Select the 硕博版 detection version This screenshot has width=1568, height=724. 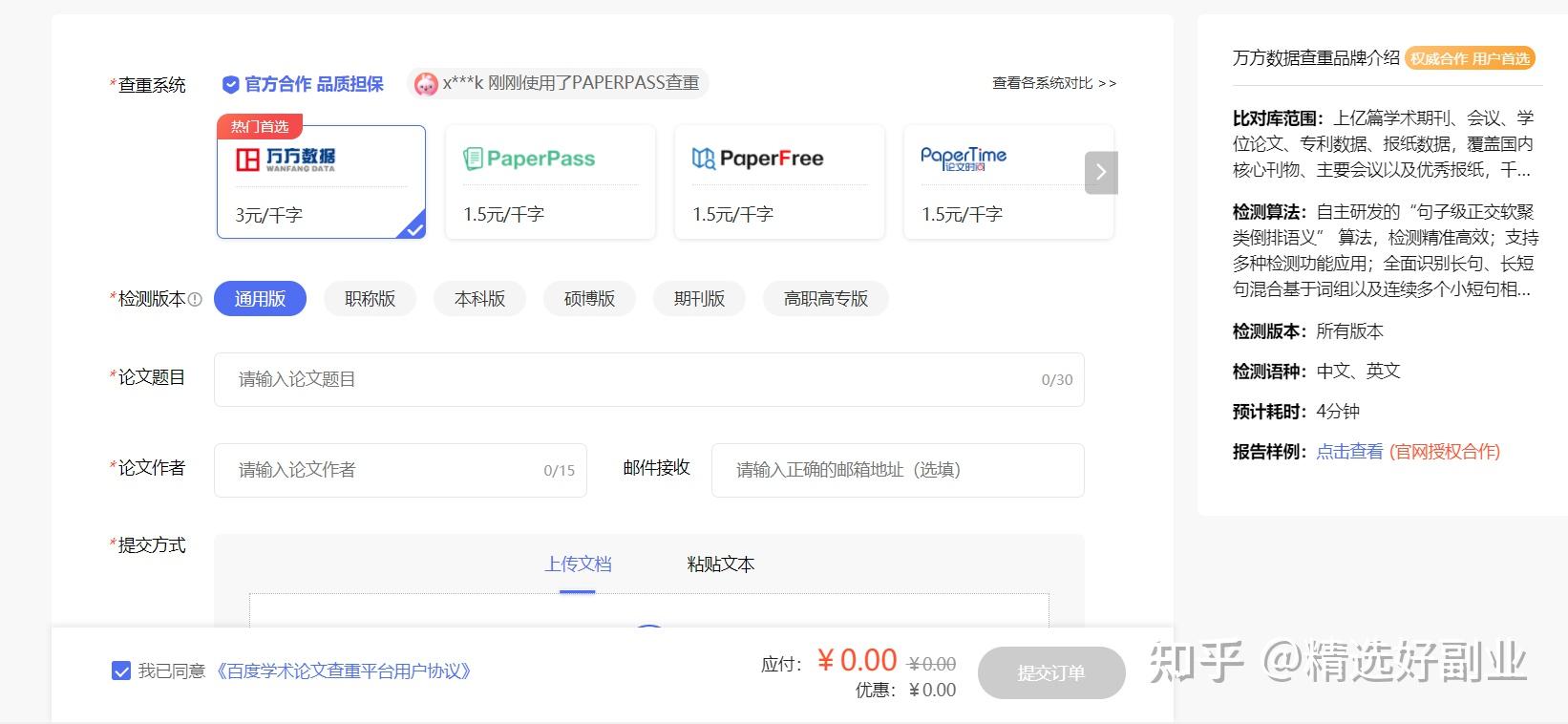click(590, 299)
